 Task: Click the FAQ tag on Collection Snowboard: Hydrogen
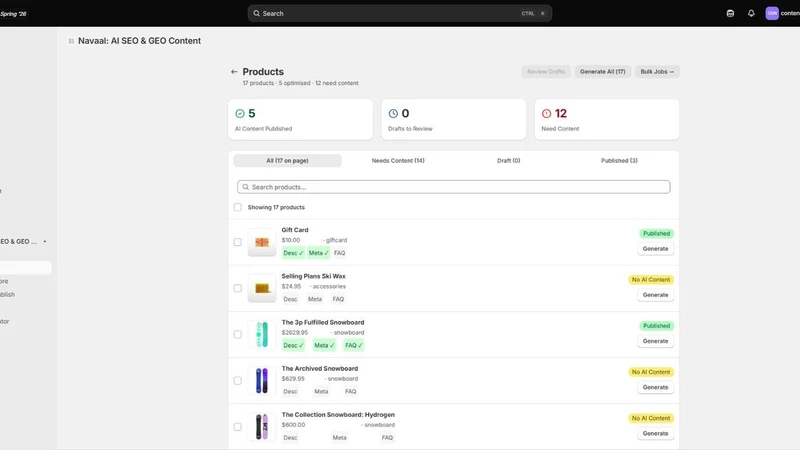click(x=387, y=438)
